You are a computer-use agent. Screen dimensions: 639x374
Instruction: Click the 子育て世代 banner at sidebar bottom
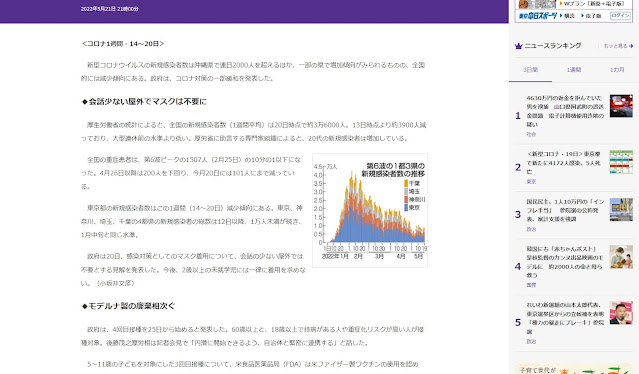coord(573,369)
